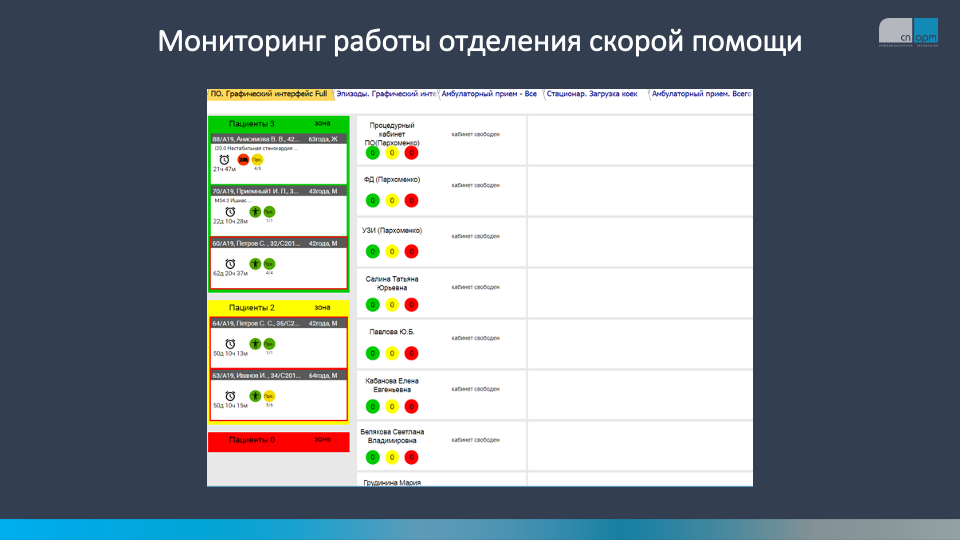Click 'кабинет свободен' status for Павлова Ю.Б.
Image resolution: width=960 pixels, height=540 pixels.
click(476, 338)
